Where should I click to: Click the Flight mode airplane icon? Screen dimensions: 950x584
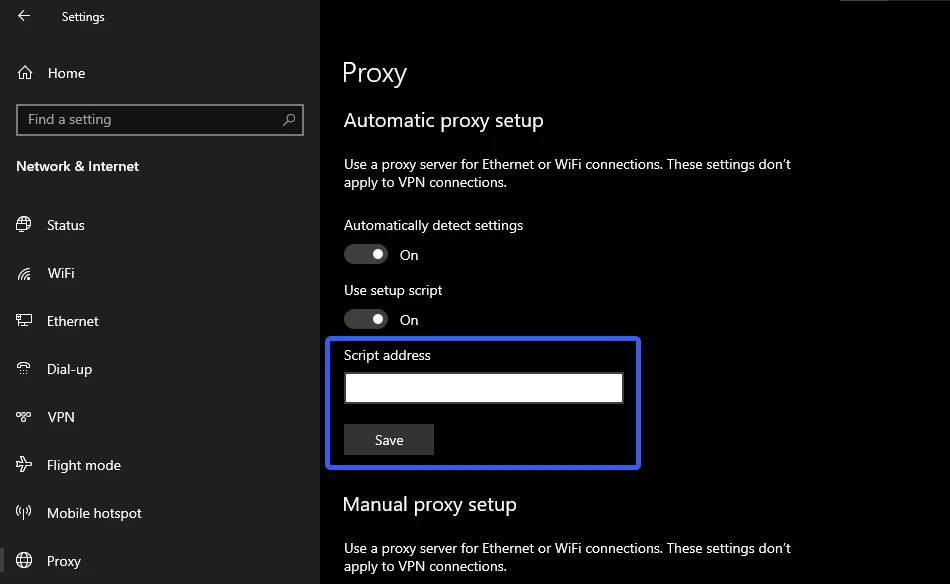(x=25, y=465)
